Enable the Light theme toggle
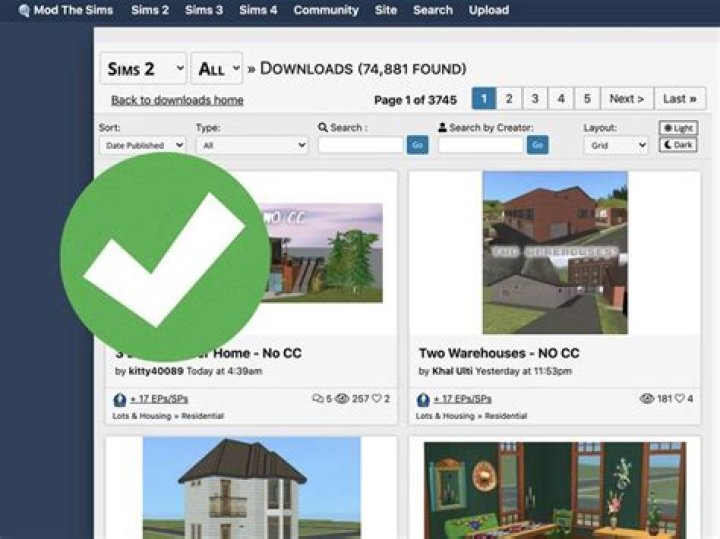Image resolution: width=720 pixels, height=539 pixels. tap(678, 128)
